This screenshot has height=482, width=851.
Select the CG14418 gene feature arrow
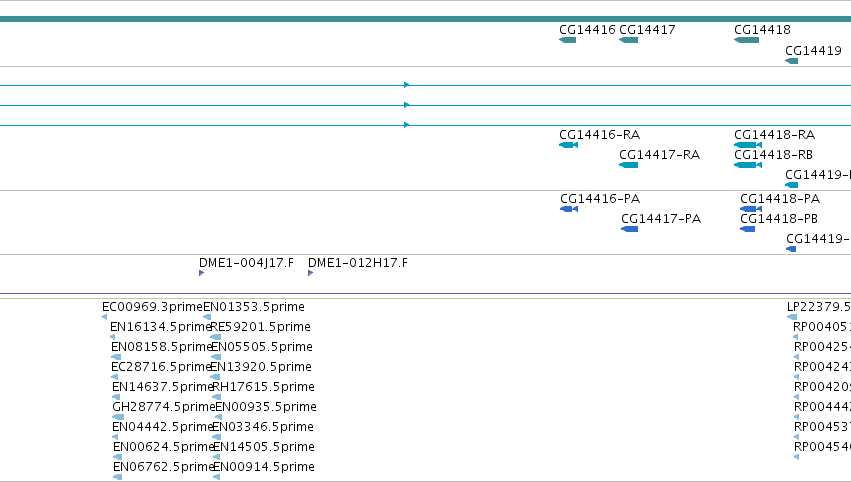click(746, 40)
